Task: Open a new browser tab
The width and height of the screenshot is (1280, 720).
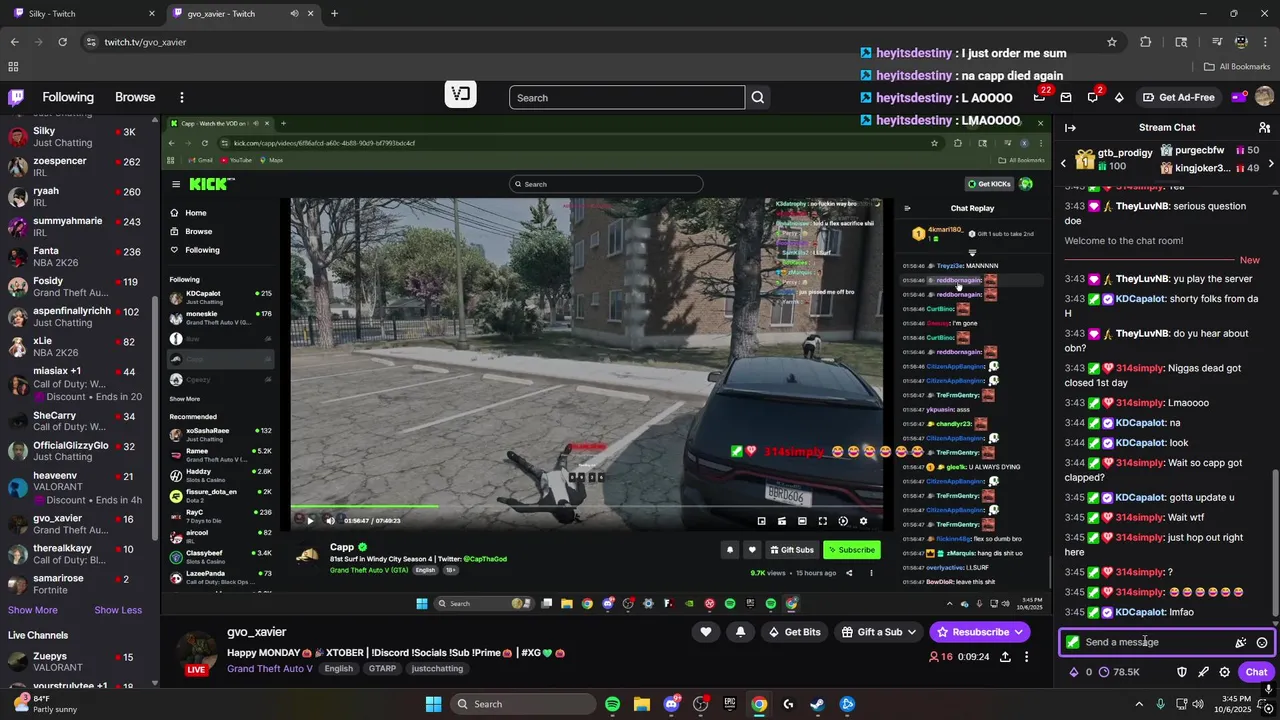Action: click(x=334, y=13)
